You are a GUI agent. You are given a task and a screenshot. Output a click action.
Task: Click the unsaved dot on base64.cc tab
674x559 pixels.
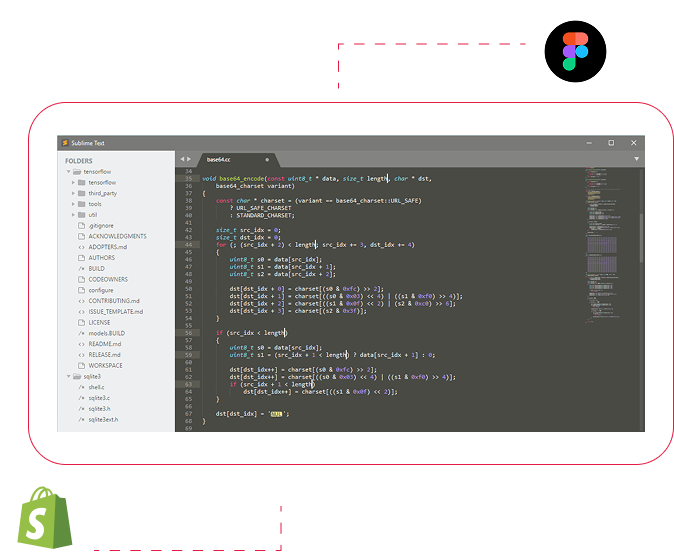tap(267, 159)
